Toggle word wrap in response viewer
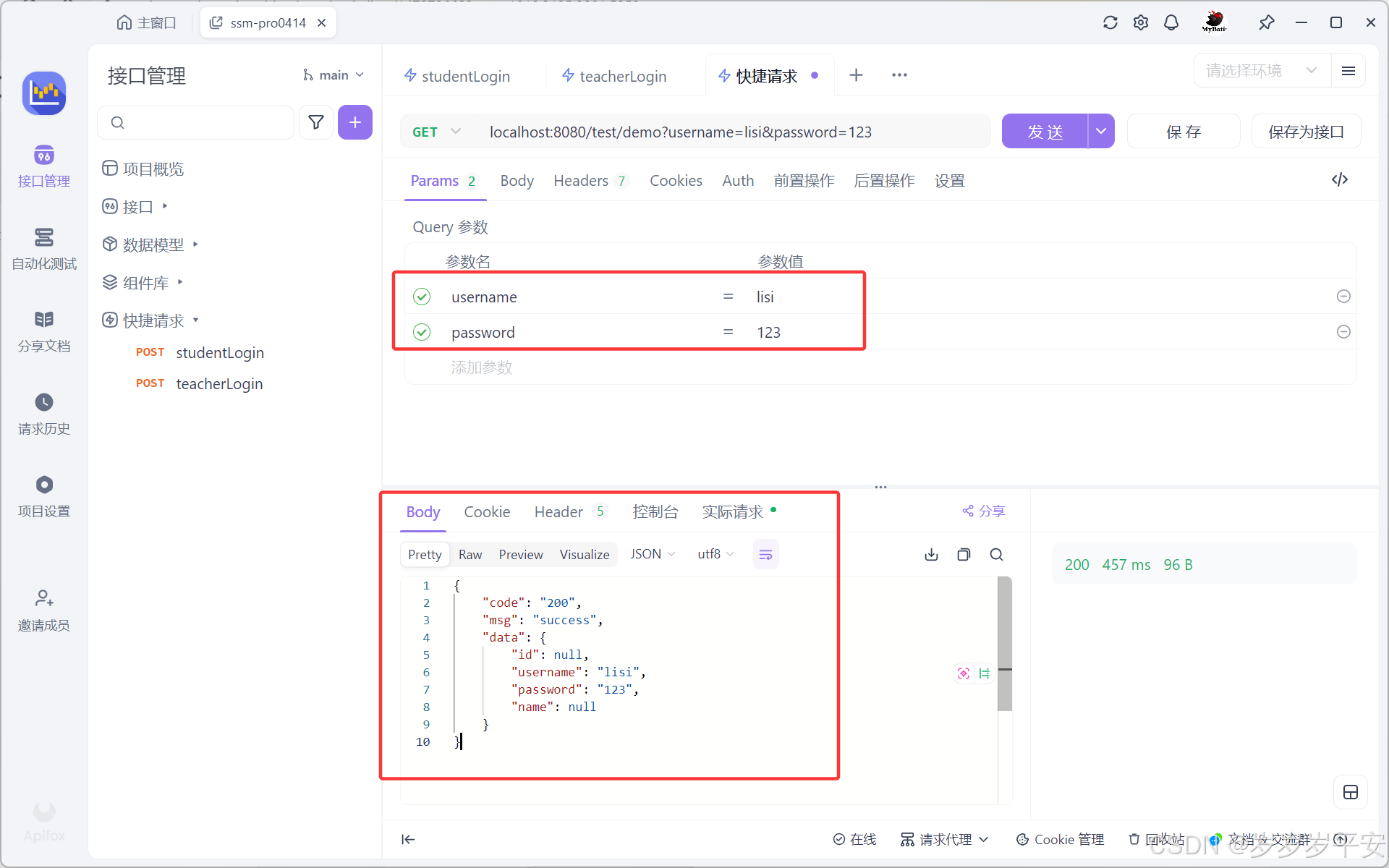 pyautogui.click(x=765, y=555)
